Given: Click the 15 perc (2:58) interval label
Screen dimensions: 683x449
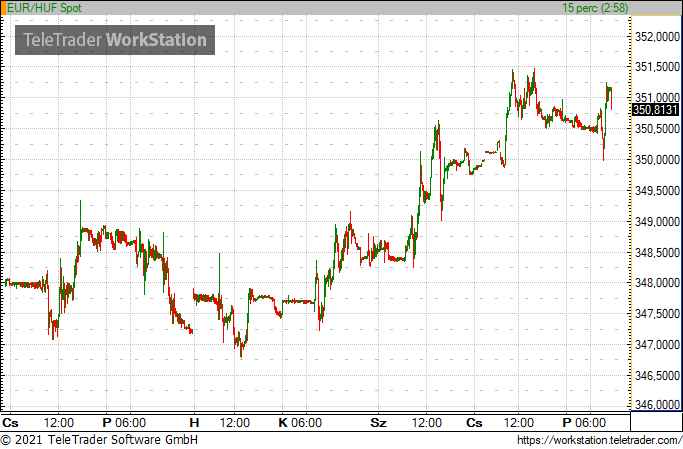Looking at the screenshot, I should point(595,8).
